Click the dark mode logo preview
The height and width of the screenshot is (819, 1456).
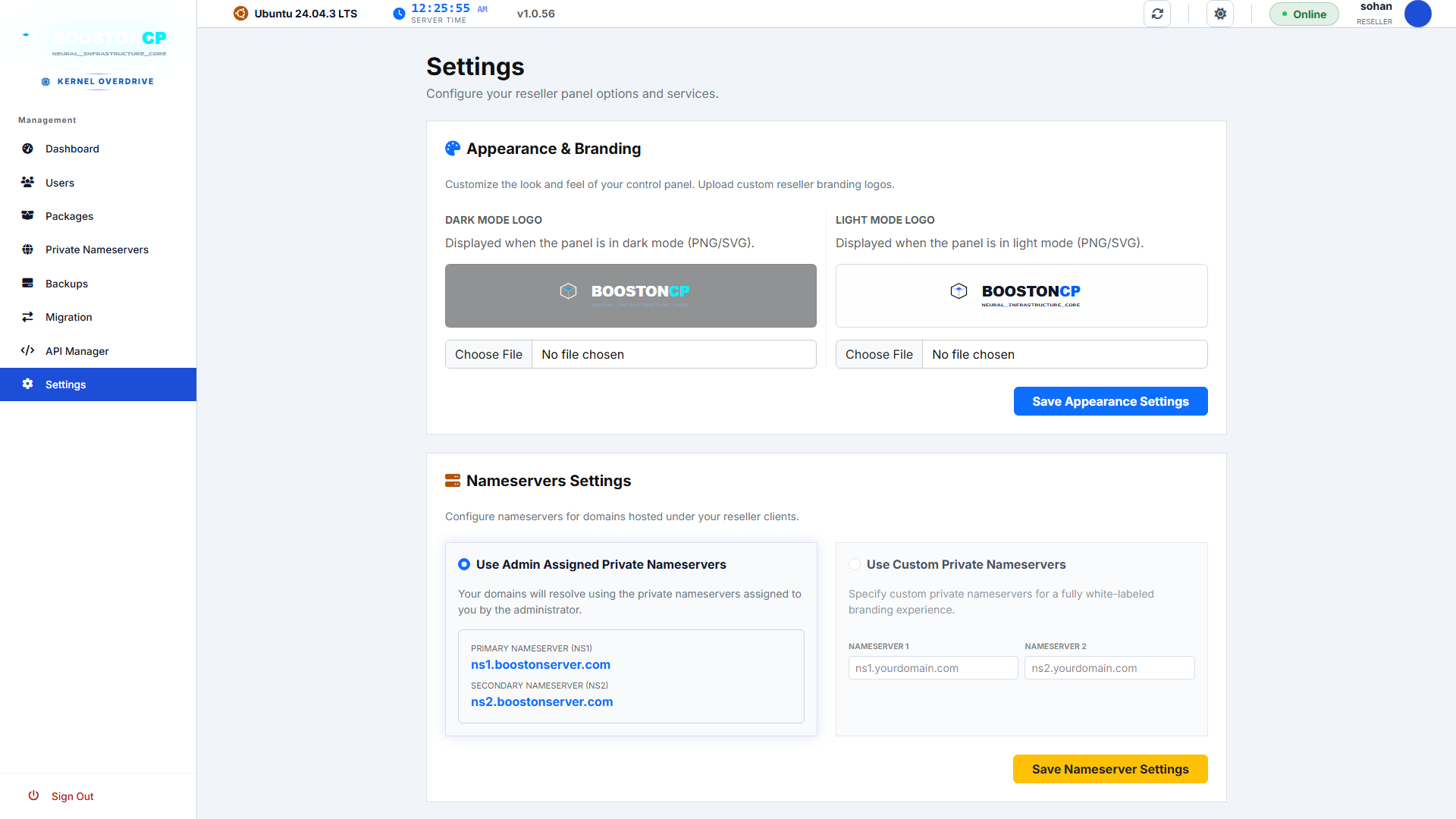631,296
